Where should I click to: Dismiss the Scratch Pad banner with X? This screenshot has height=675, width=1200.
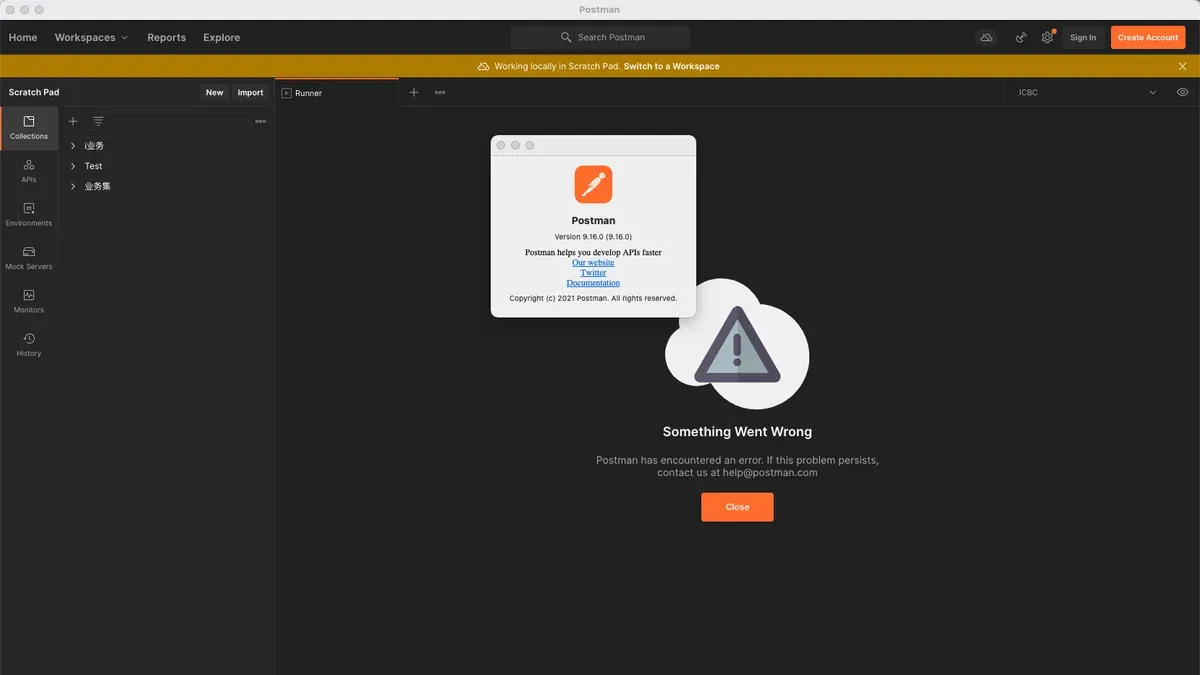(1183, 66)
